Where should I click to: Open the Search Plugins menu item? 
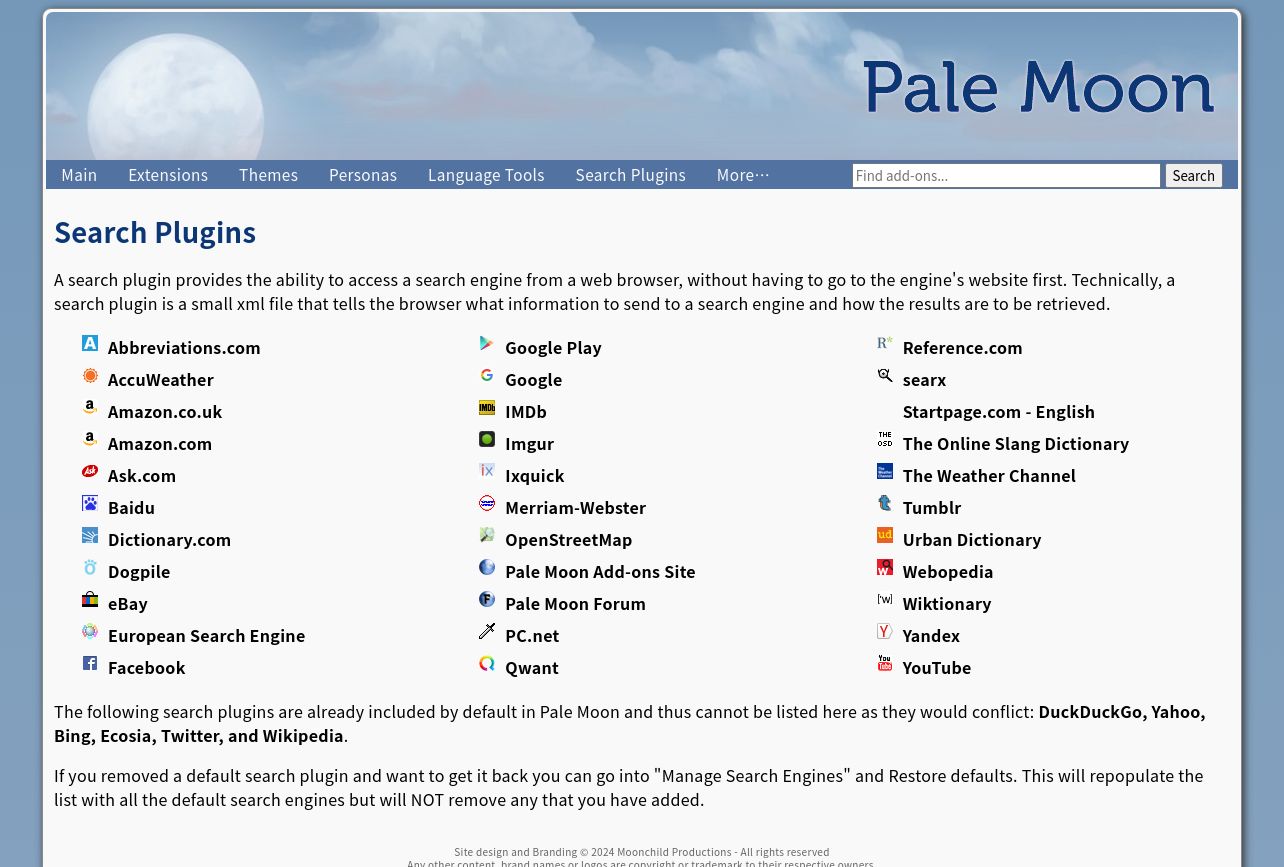click(630, 175)
